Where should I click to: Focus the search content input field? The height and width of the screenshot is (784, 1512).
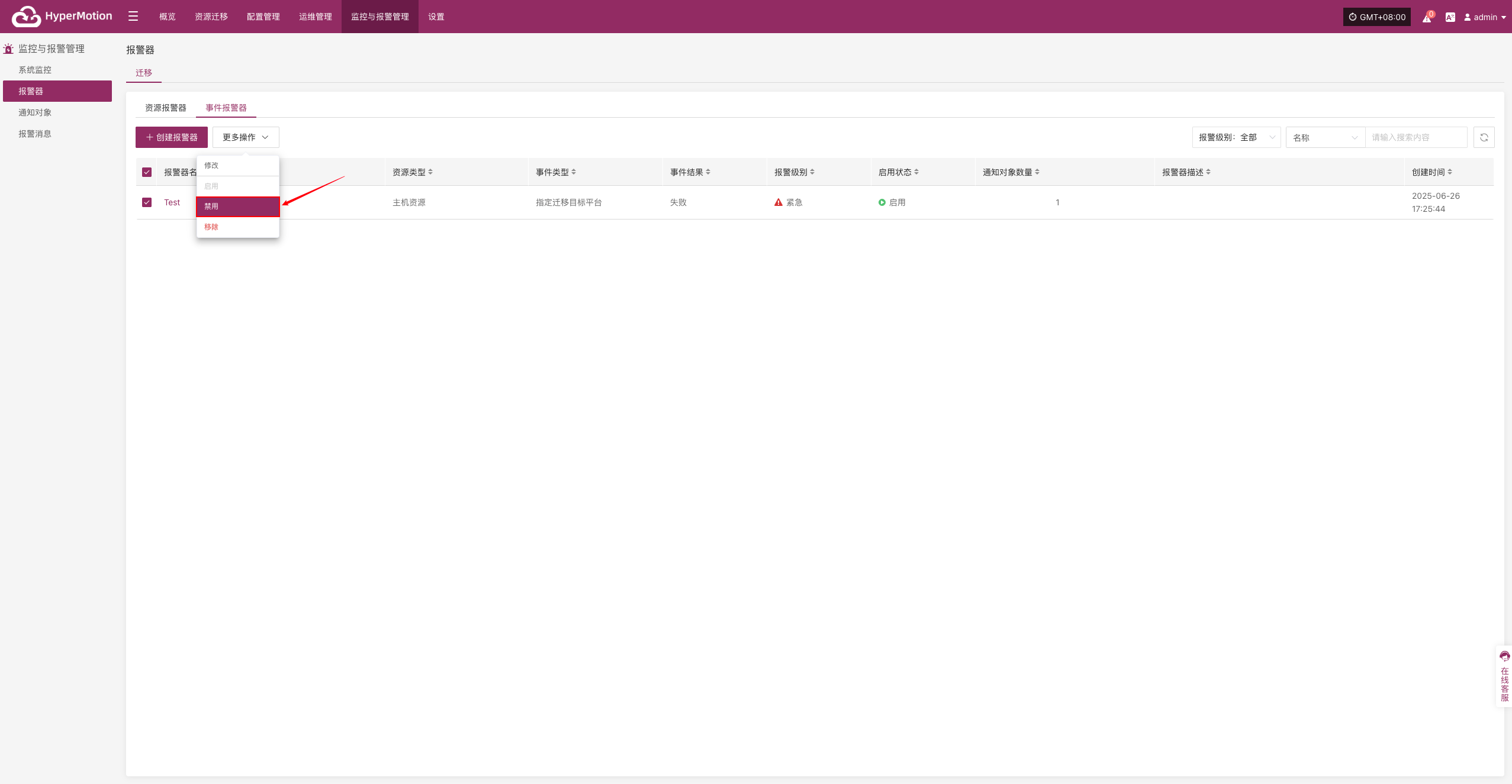[1416, 137]
